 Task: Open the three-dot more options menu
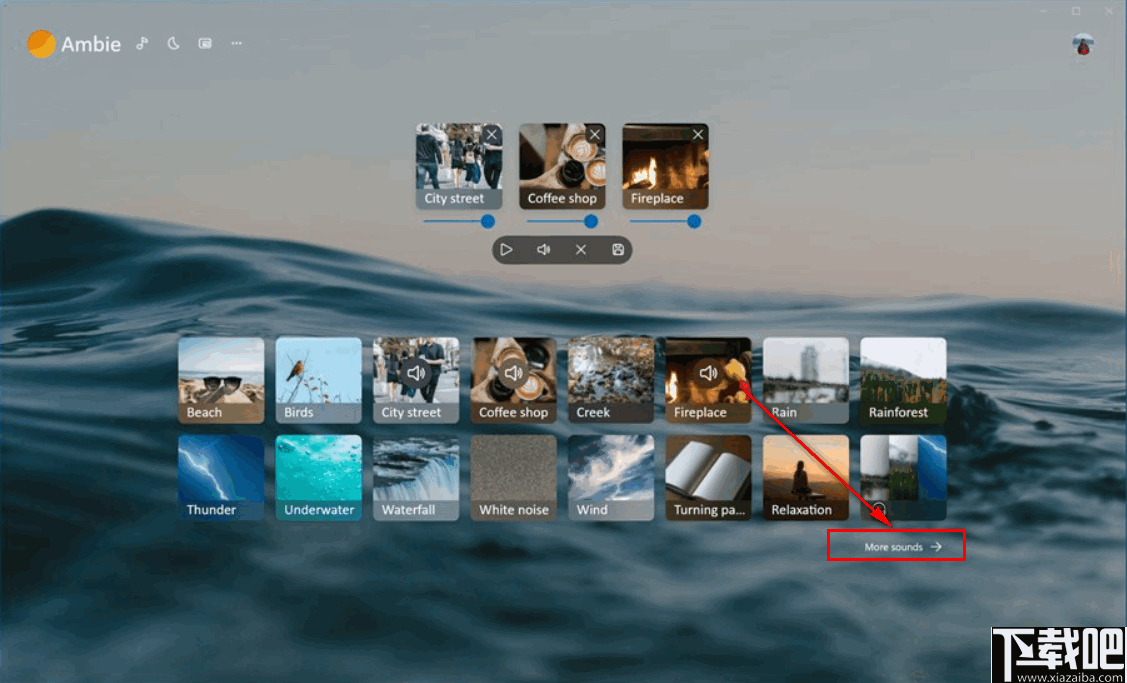236,44
